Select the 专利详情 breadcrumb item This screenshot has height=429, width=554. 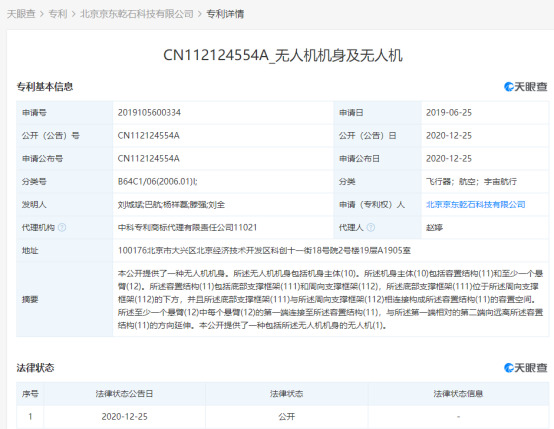click(225, 14)
